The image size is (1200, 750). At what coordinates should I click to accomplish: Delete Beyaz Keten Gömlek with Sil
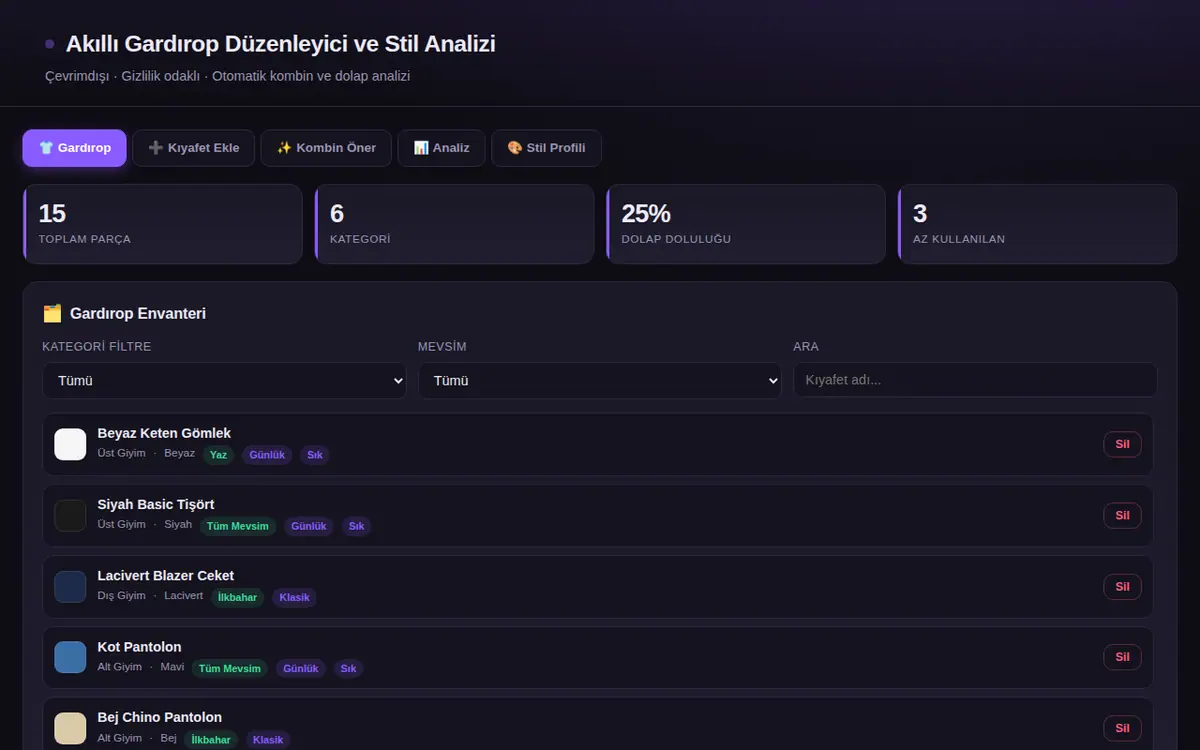[1122, 444]
